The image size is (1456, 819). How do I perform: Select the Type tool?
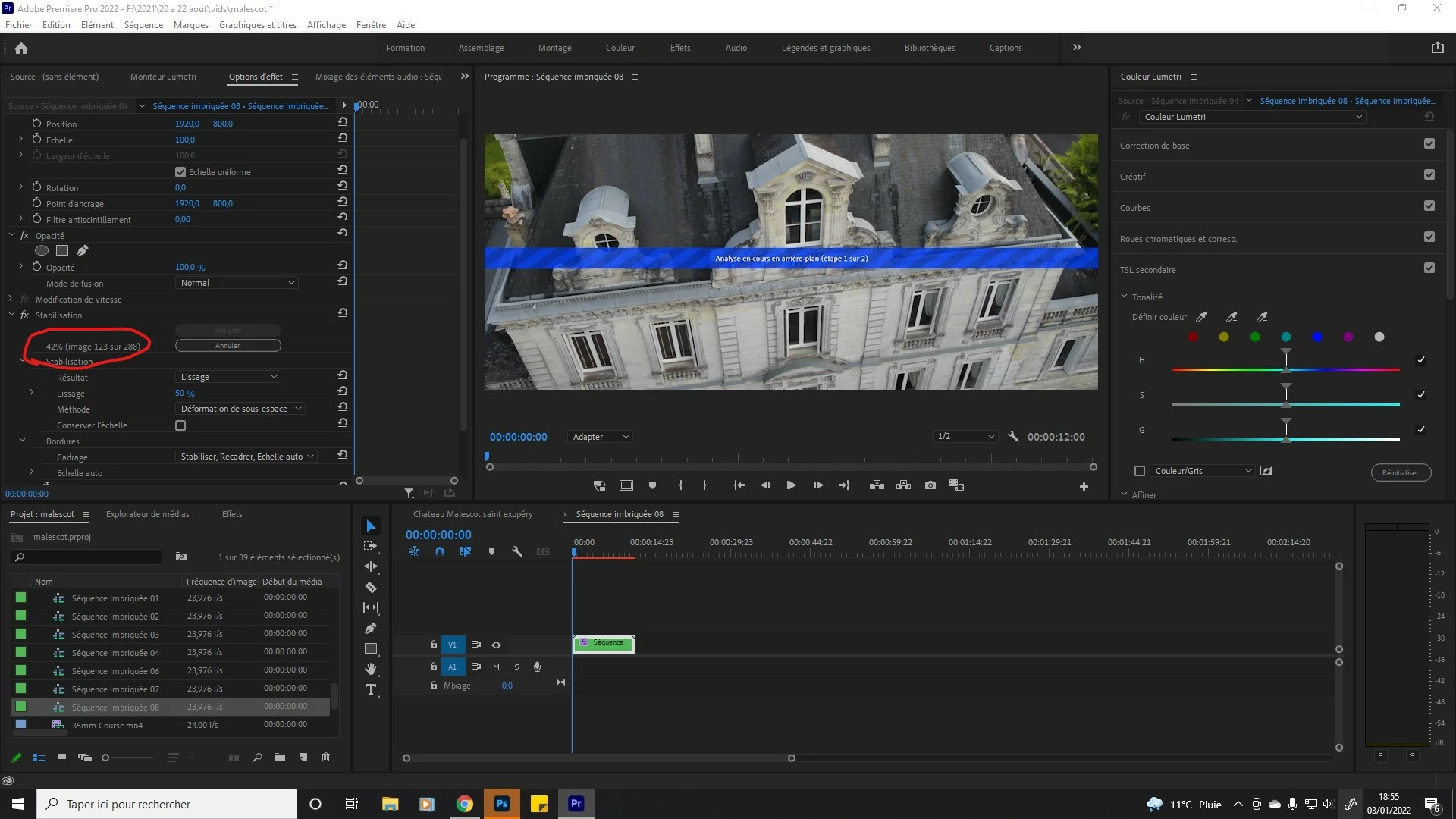coord(371,689)
